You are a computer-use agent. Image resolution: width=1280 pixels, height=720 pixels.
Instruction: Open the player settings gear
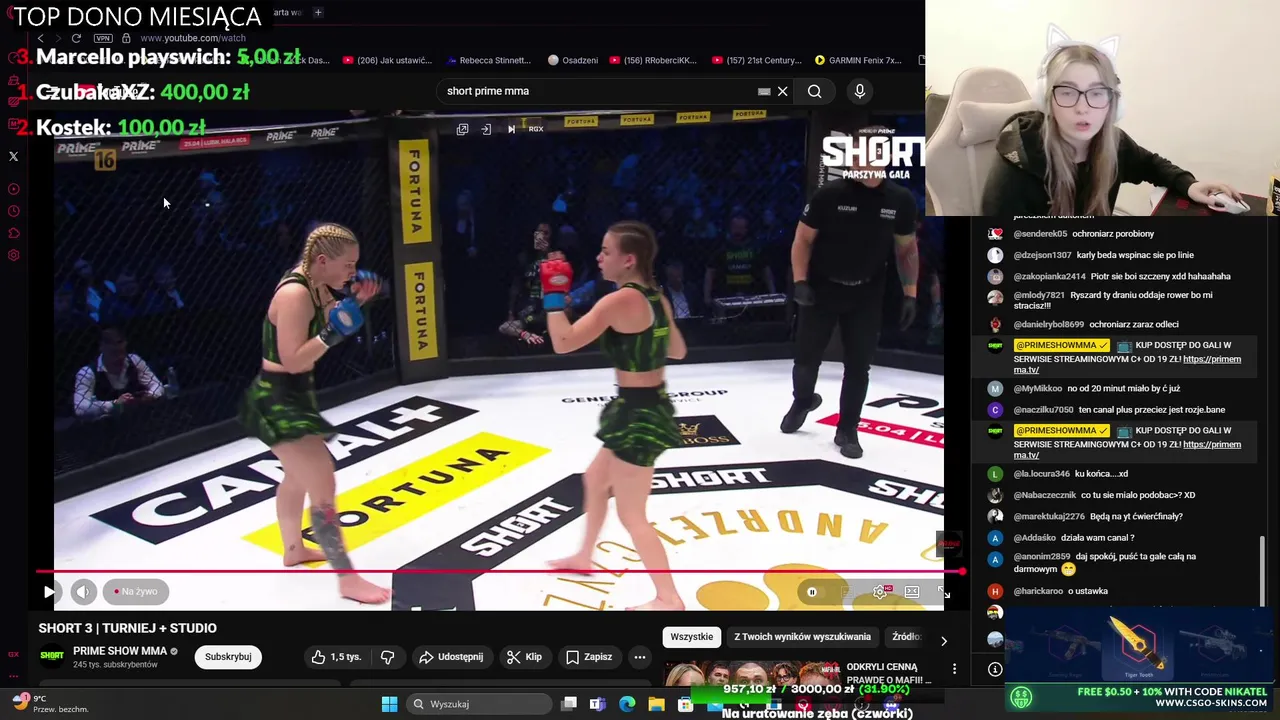pyautogui.click(x=879, y=592)
